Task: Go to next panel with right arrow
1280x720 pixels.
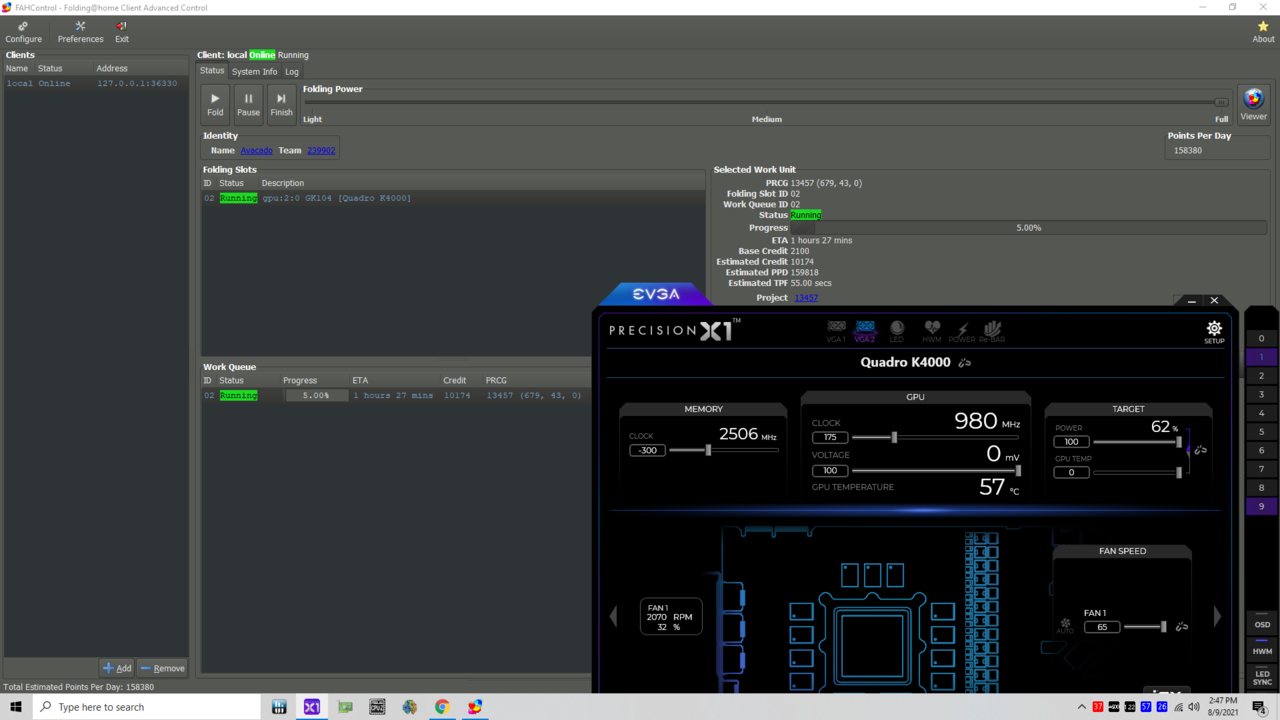Action: [x=1217, y=616]
